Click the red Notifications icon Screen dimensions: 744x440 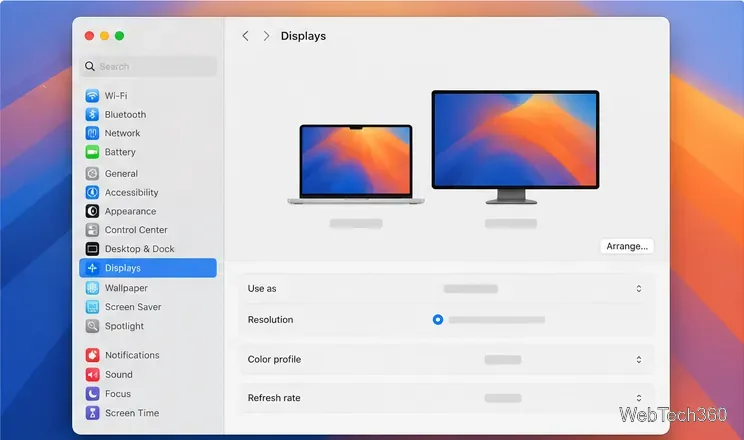coord(92,355)
